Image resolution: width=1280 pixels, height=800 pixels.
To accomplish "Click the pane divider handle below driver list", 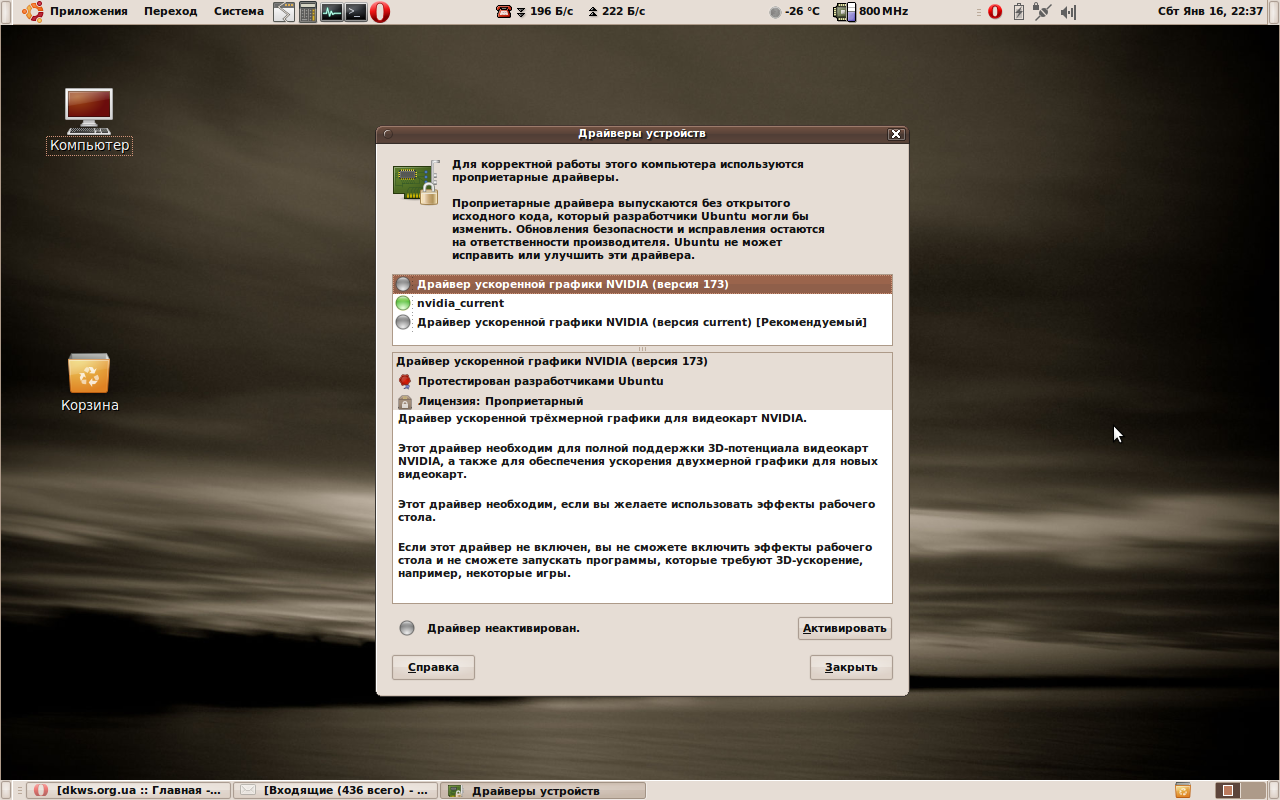I will coord(642,348).
